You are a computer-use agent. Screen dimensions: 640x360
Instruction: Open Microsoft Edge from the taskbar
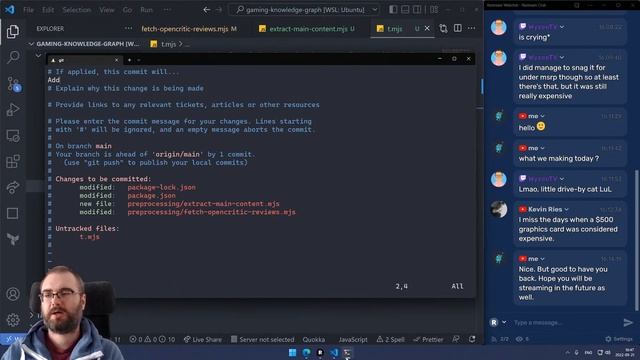pos(306,353)
